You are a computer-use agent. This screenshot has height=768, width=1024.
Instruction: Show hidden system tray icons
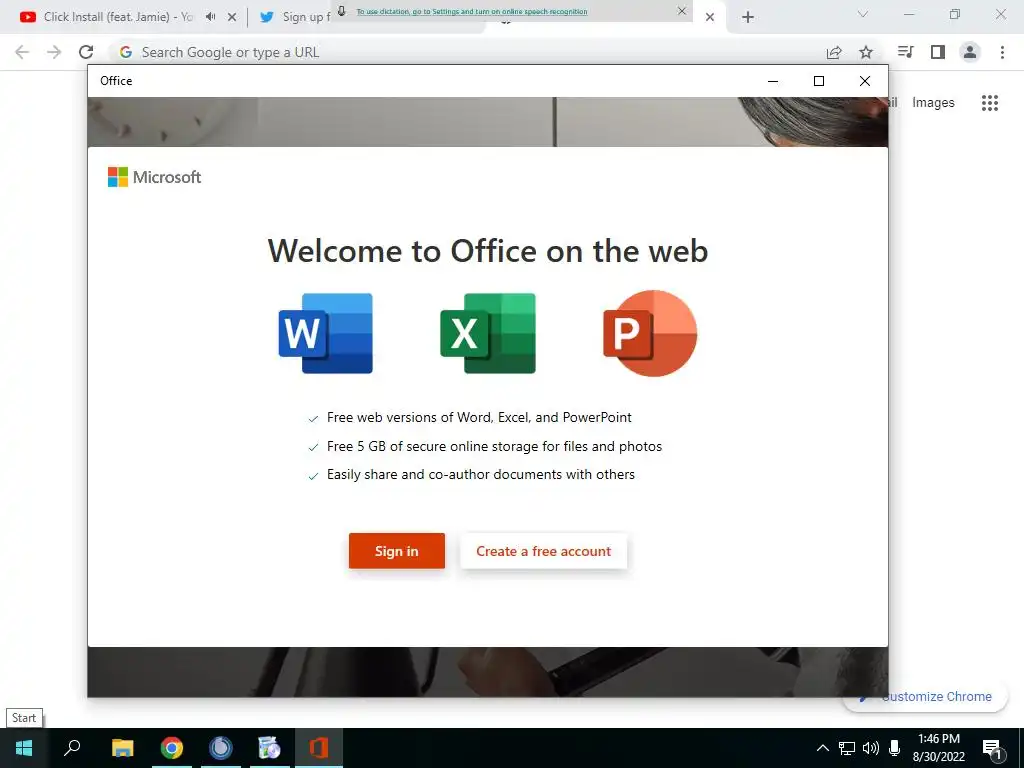823,748
